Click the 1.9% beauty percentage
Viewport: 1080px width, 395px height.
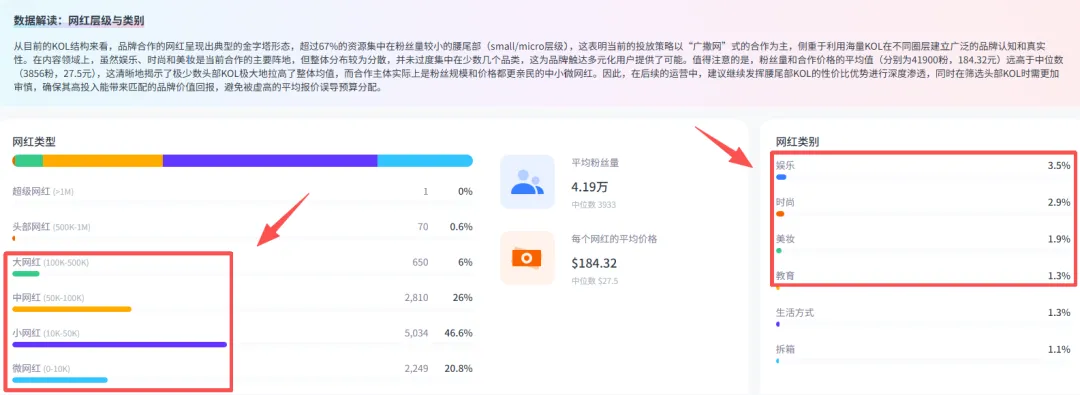(x=1059, y=239)
